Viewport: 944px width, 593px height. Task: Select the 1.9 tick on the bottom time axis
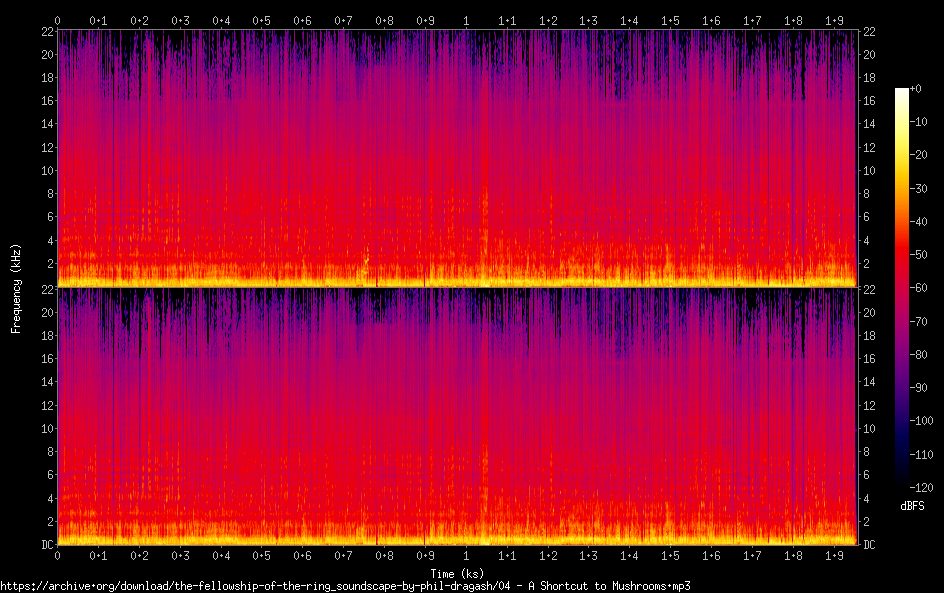click(834, 555)
